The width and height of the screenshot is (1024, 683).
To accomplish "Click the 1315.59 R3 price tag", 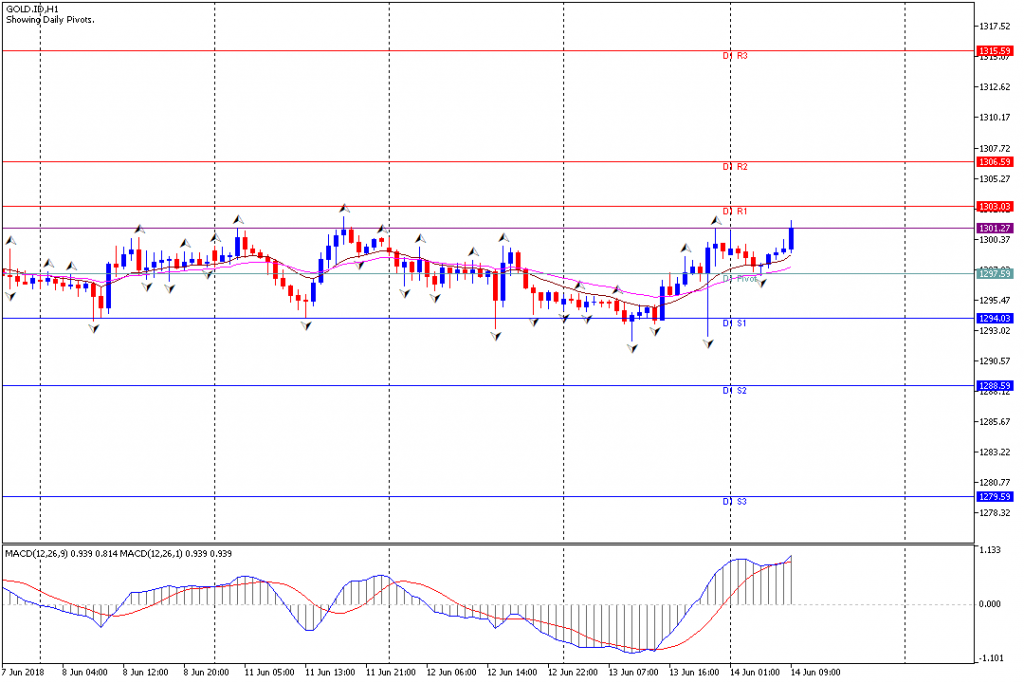I will [994, 51].
